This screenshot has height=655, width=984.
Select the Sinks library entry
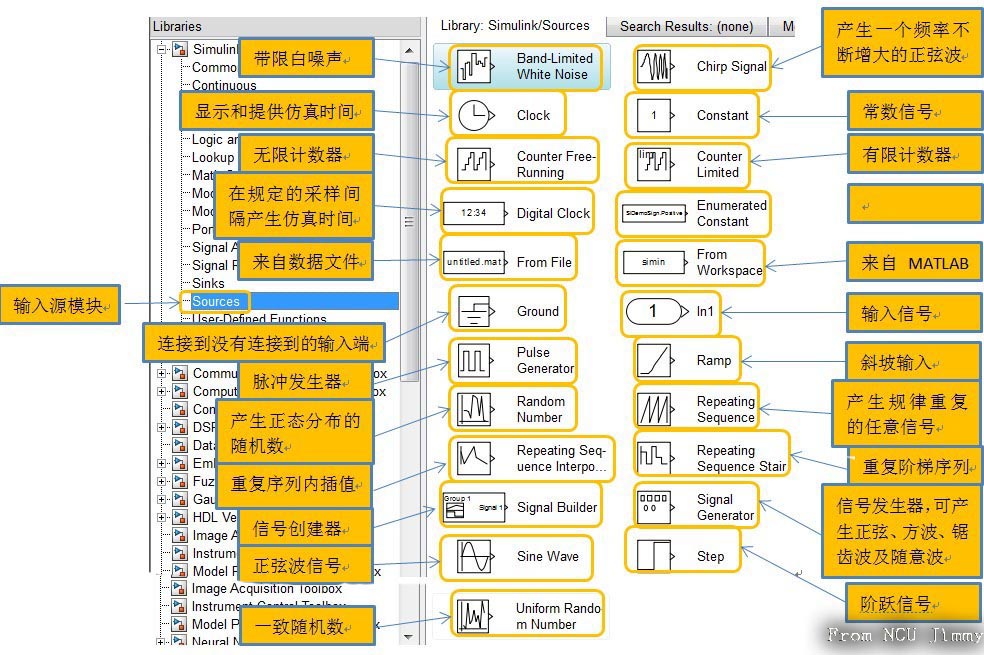[x=210, y=283]
